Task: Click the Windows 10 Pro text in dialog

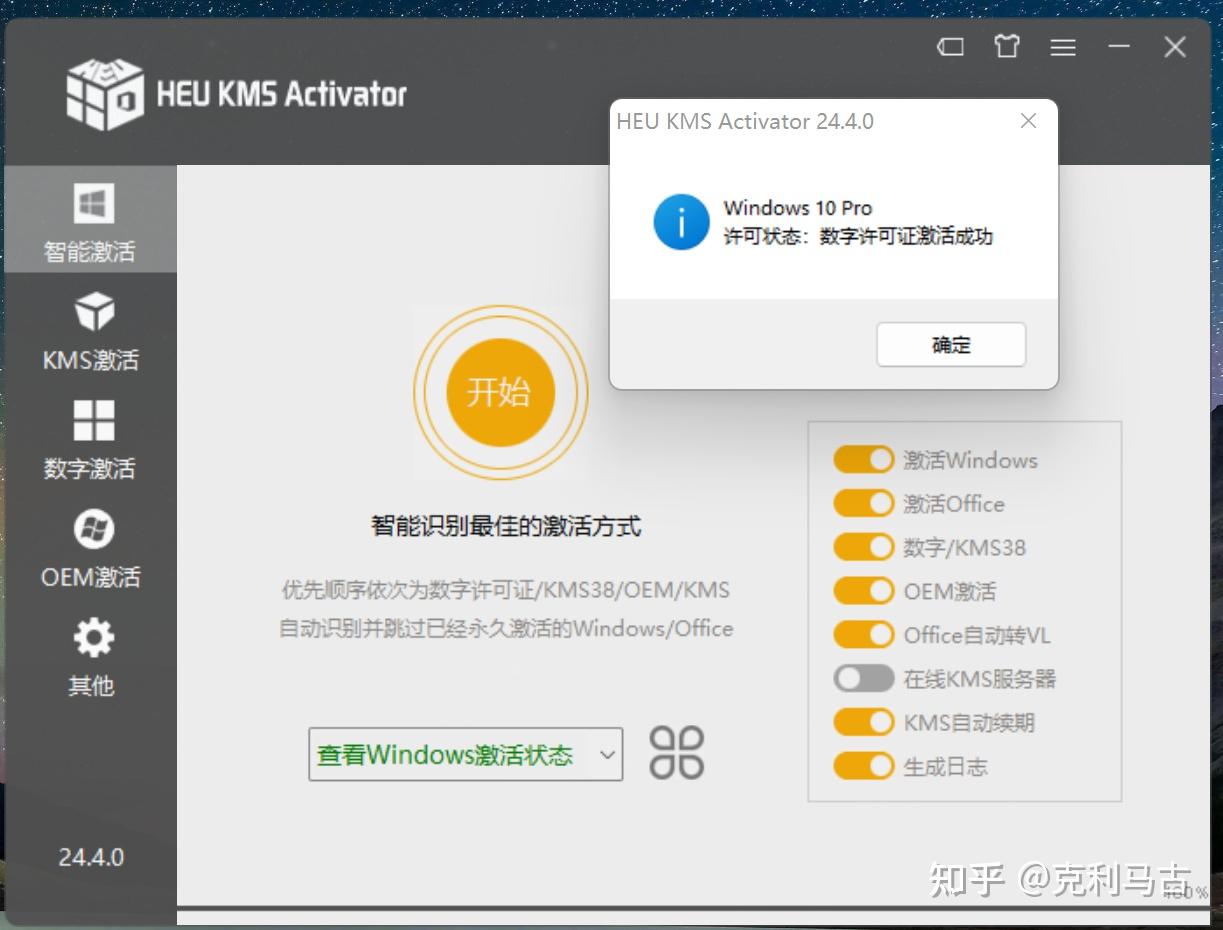Action: (798, 208)
